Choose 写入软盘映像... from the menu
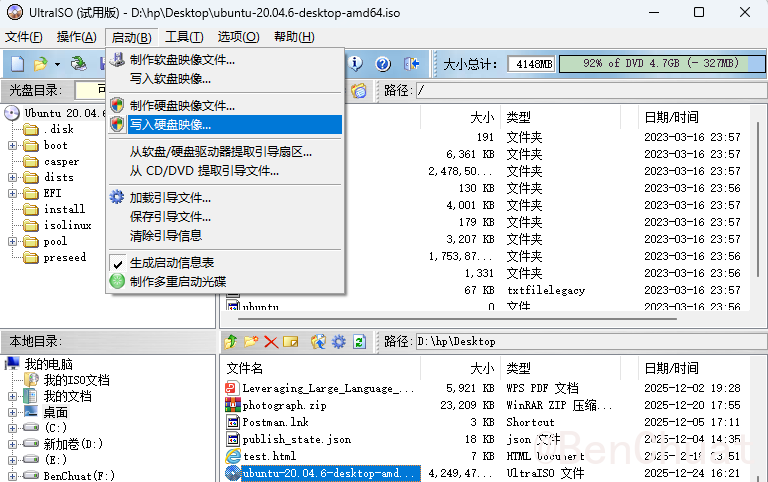This screenshot has height=482, width=768. pyautogui.click(x=225, y=78)
